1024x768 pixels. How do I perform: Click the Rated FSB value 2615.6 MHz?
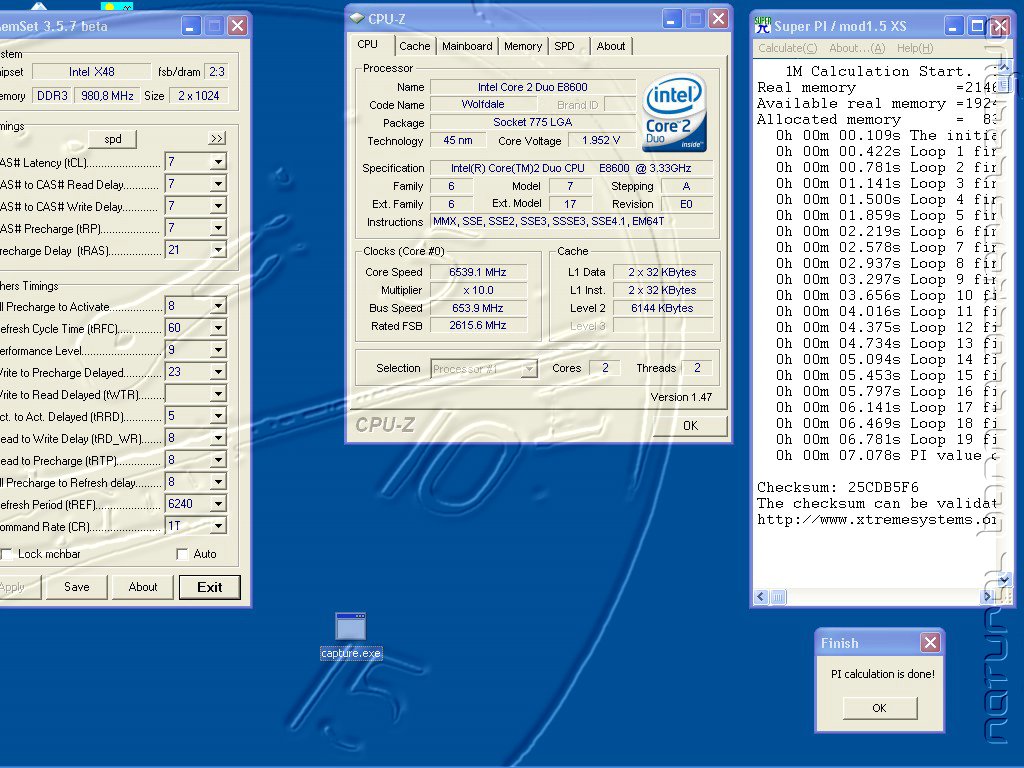(x=477, y=325)
